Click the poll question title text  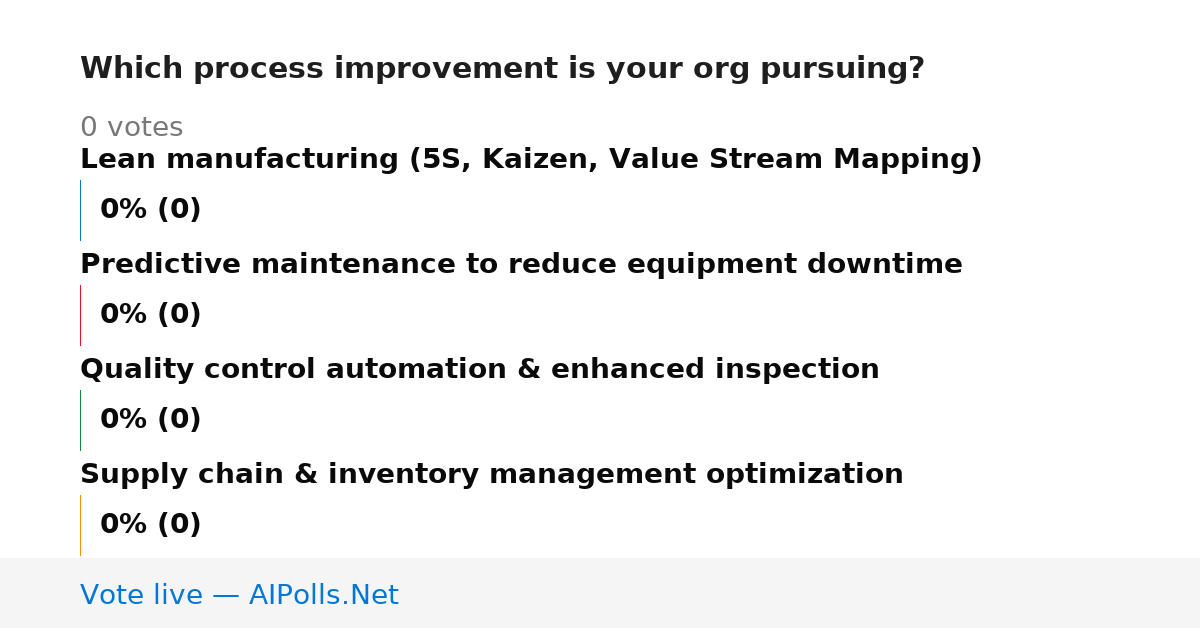pyautogui.click(x=502, y=69)
